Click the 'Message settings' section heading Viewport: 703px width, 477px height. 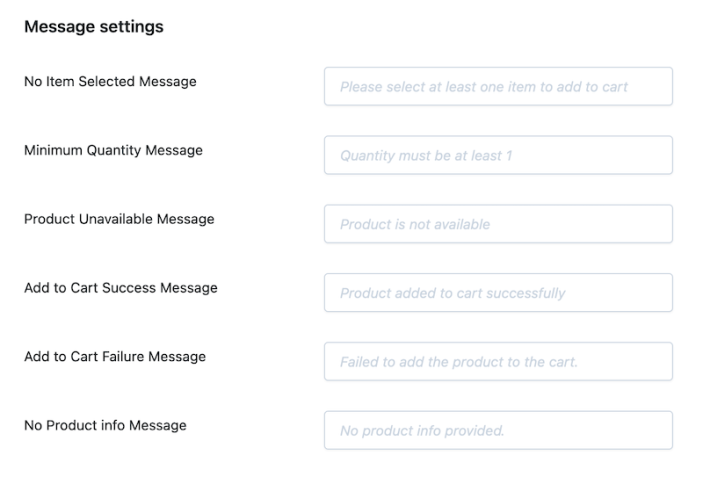pos(94,27)
